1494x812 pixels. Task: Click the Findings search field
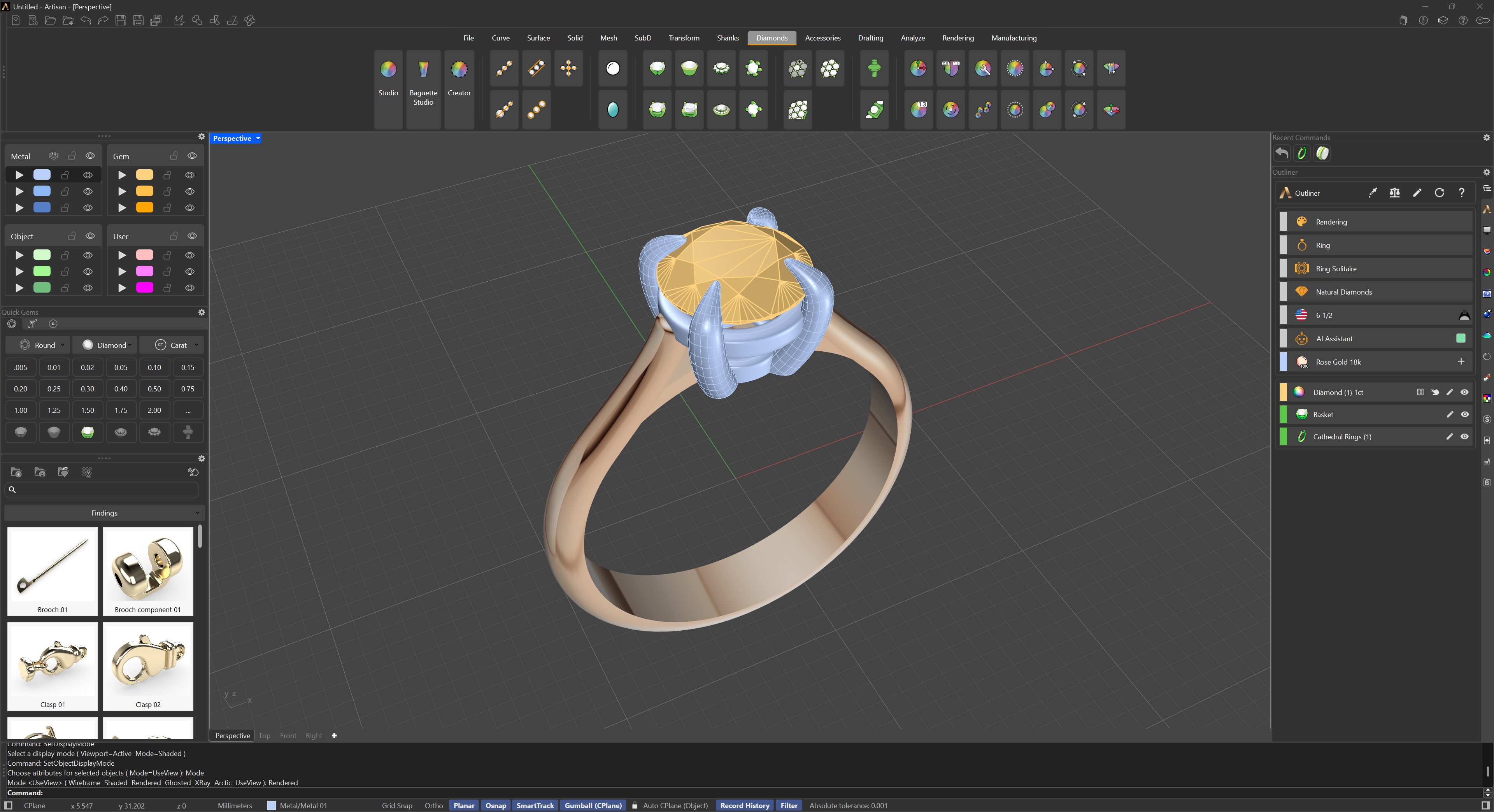102,489
